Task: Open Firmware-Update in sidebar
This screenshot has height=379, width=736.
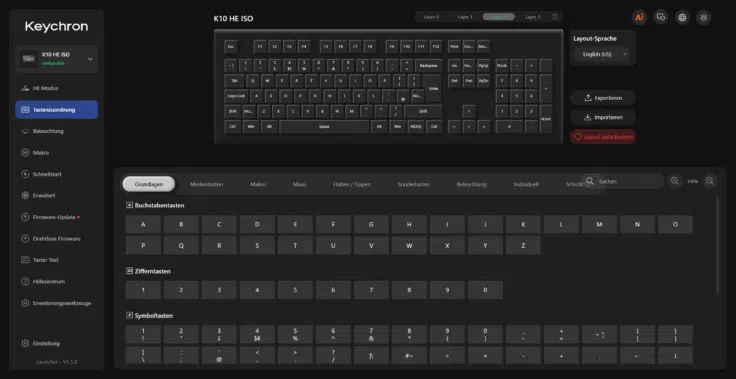Action: point(57,217)
